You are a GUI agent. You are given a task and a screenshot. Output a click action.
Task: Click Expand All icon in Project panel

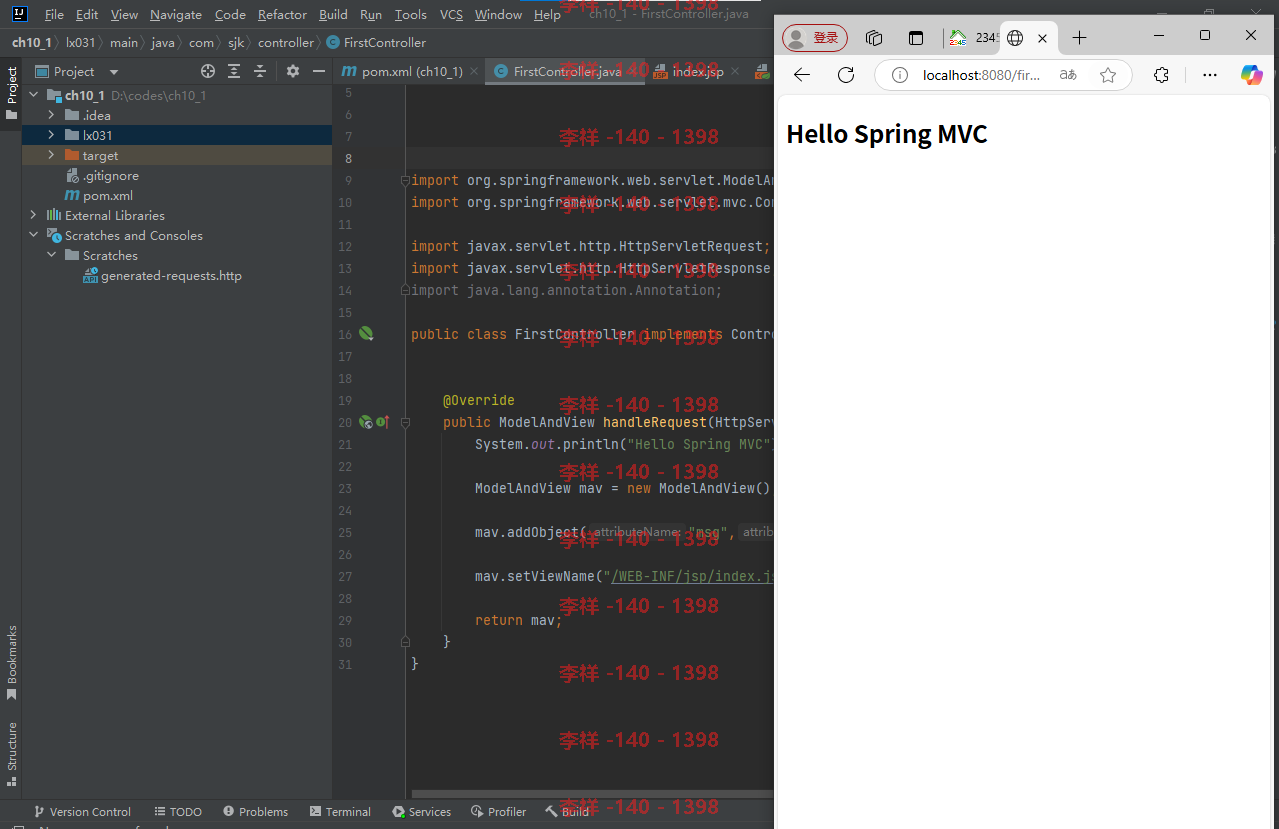click(x=234, y=71)
